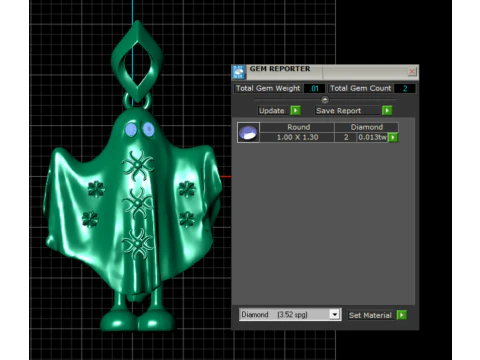Viewport: 480px width, 360px height.
Task: Click green arrow beside 0.013tw value
Action: tap(393, 137)
